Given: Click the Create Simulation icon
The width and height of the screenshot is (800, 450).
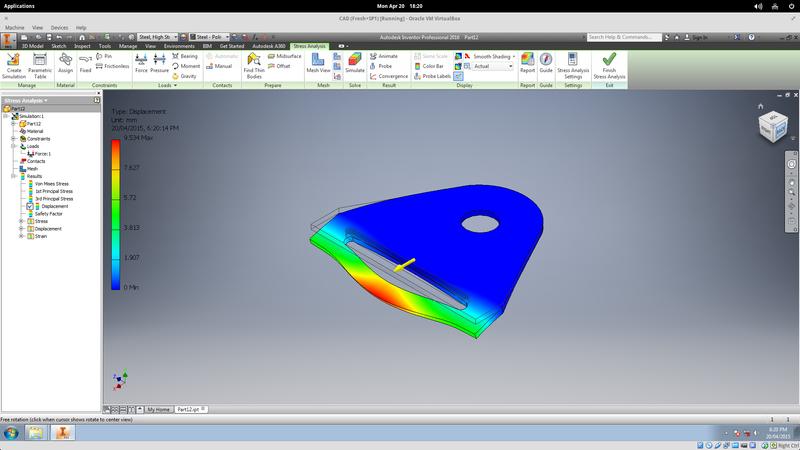Looking at the screenshot, I should click(x=15, y=63).
